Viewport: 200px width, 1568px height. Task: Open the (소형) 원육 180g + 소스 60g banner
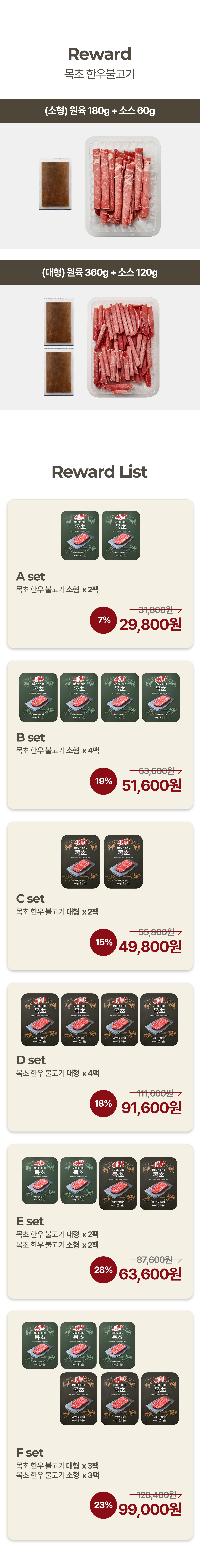pos(100,111)
